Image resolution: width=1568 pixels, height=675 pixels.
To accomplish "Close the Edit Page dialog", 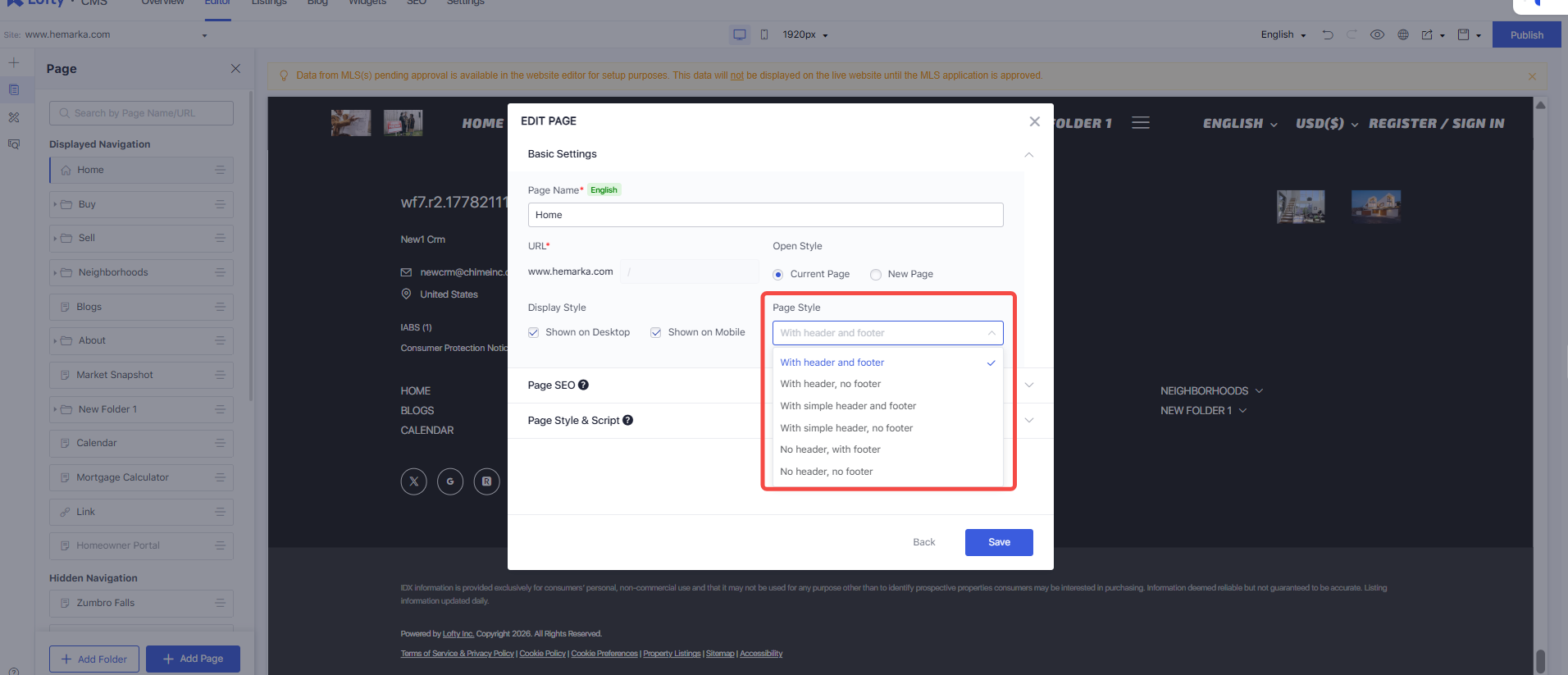I will point(1034,121).
